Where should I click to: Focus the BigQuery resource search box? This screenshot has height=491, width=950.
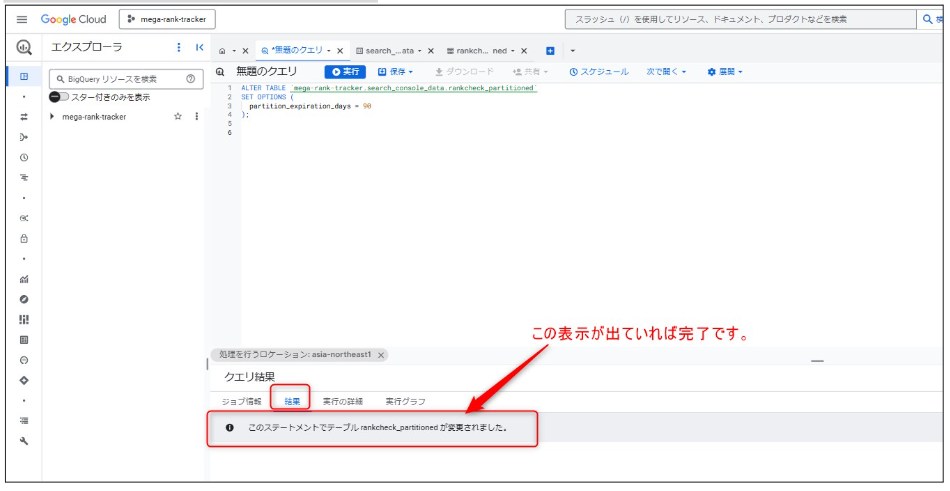coord(125,79)
